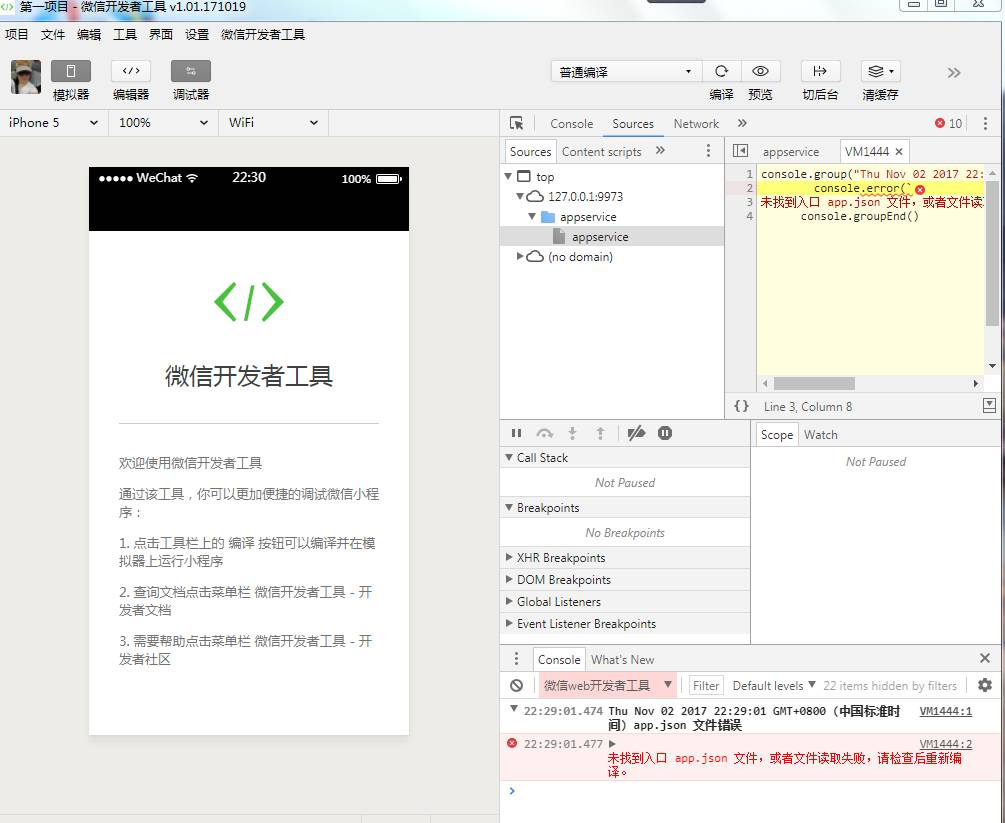Open the 微信开发者工具 menu
This screenshot has width=1005, height=823.
263,35
